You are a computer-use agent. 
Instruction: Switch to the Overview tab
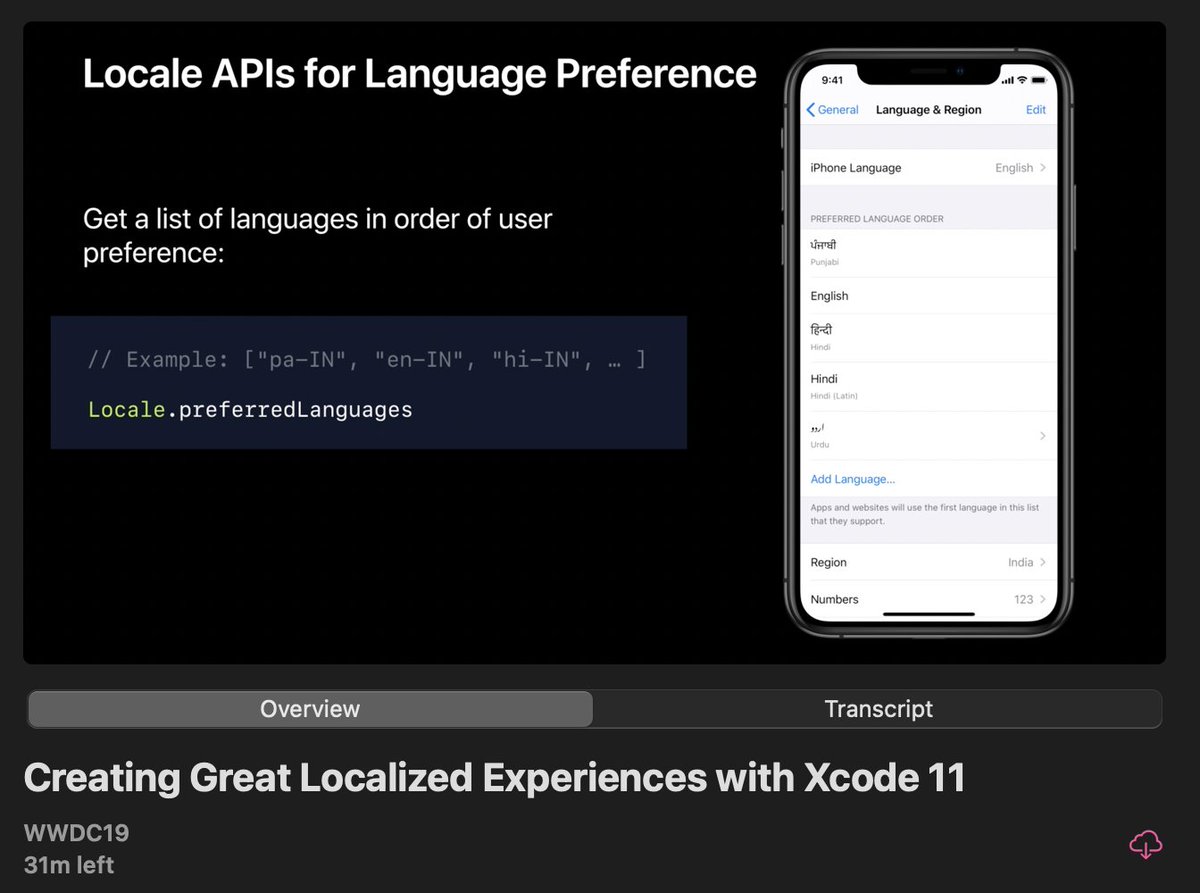[x=310, y=709]
